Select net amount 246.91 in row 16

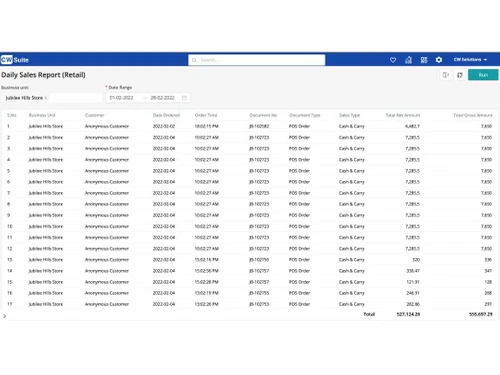click(413, 293)
